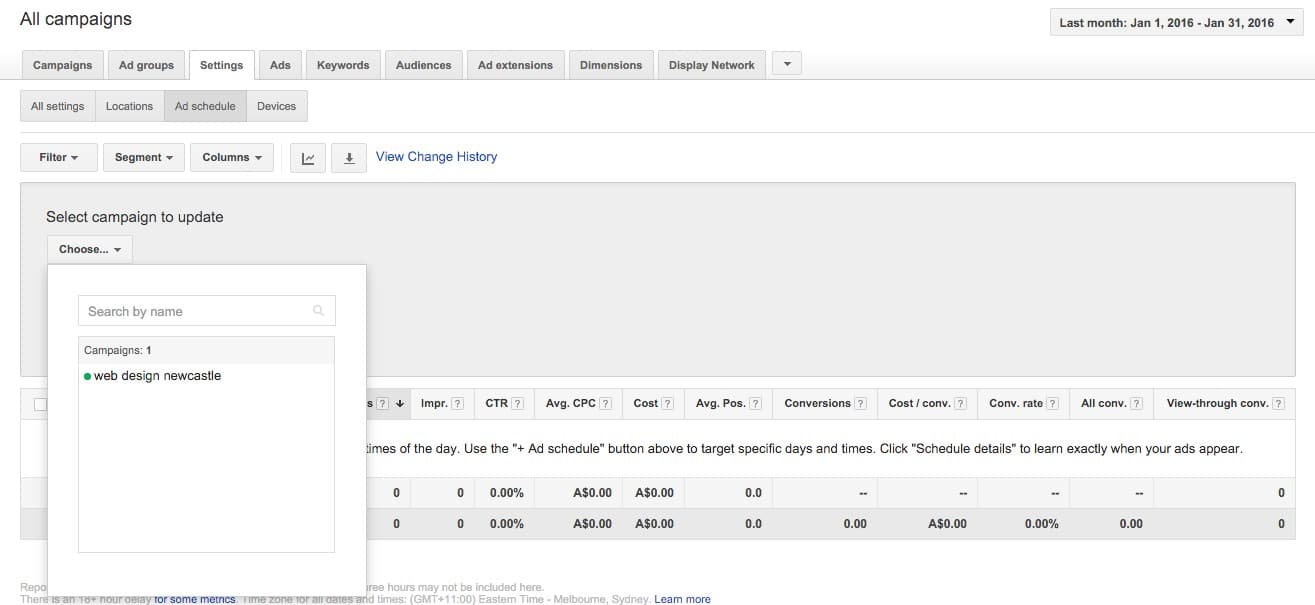Click the help icon next to View-through conv.
Viewport: 1315px width, 605px height.
[1281, 403]
